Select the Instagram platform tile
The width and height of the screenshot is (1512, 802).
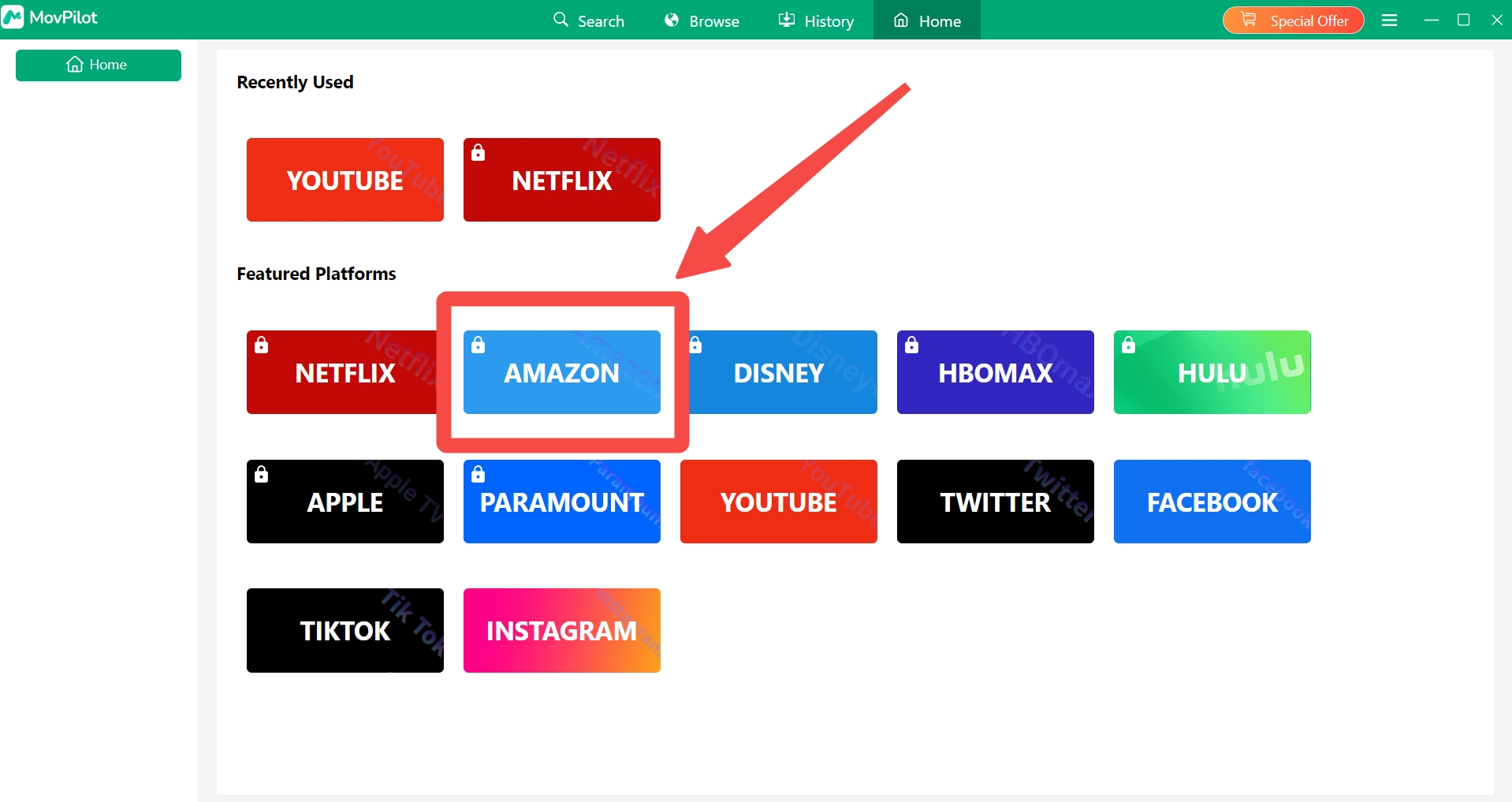click(561, 630)
